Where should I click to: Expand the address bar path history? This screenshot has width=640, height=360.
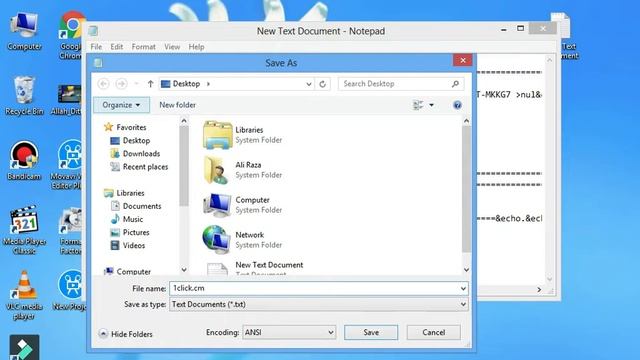[x=309, y=84]
